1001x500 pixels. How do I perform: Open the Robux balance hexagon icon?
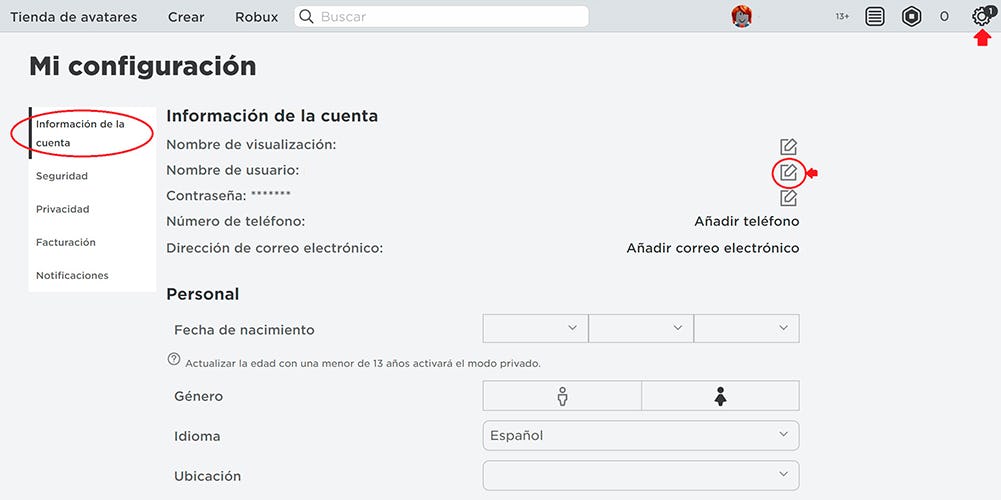(x=911, y=16)
